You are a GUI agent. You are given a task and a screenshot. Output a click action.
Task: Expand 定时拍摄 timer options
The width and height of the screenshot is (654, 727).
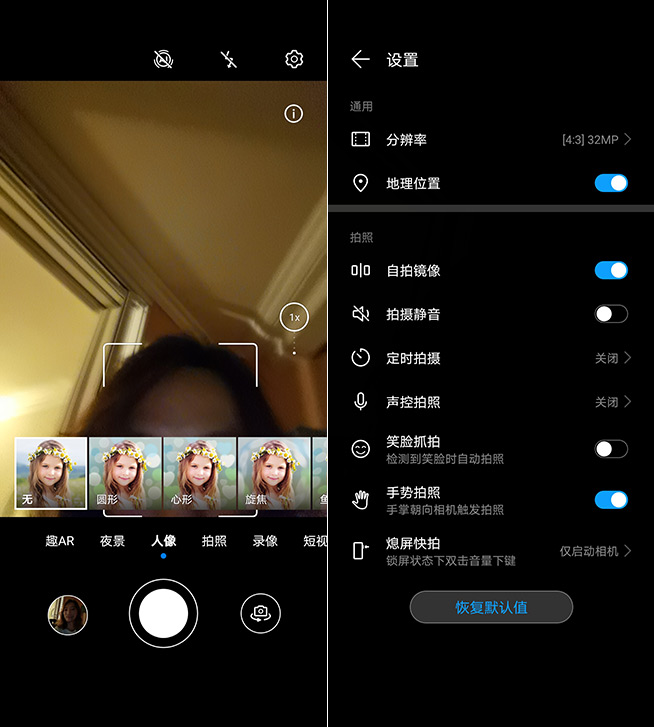tap(490, 358)
